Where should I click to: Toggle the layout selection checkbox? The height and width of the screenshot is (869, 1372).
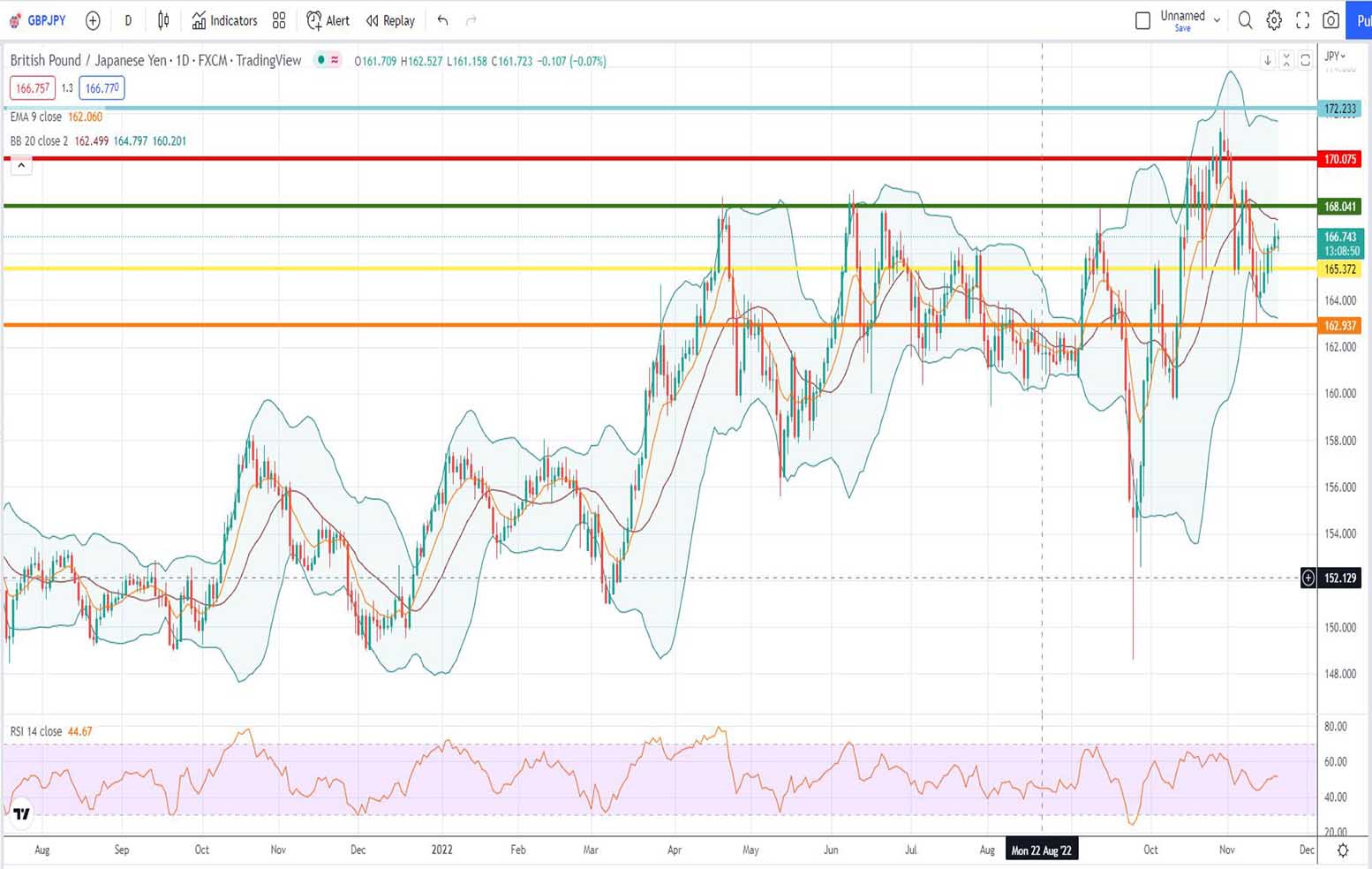click(1142, 20)
